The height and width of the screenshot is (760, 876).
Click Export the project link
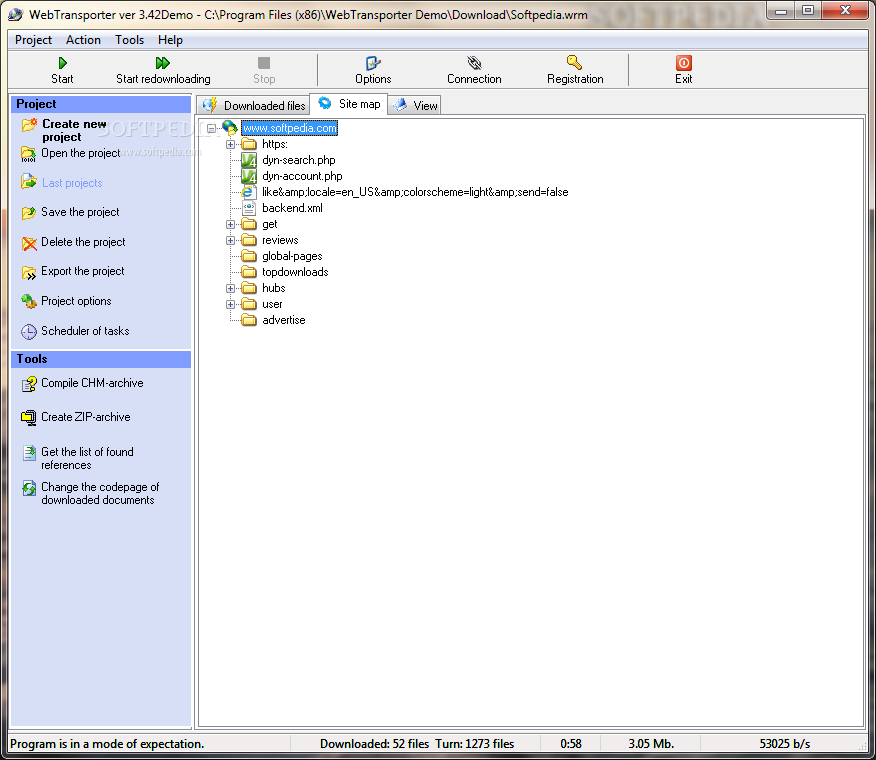83,272
